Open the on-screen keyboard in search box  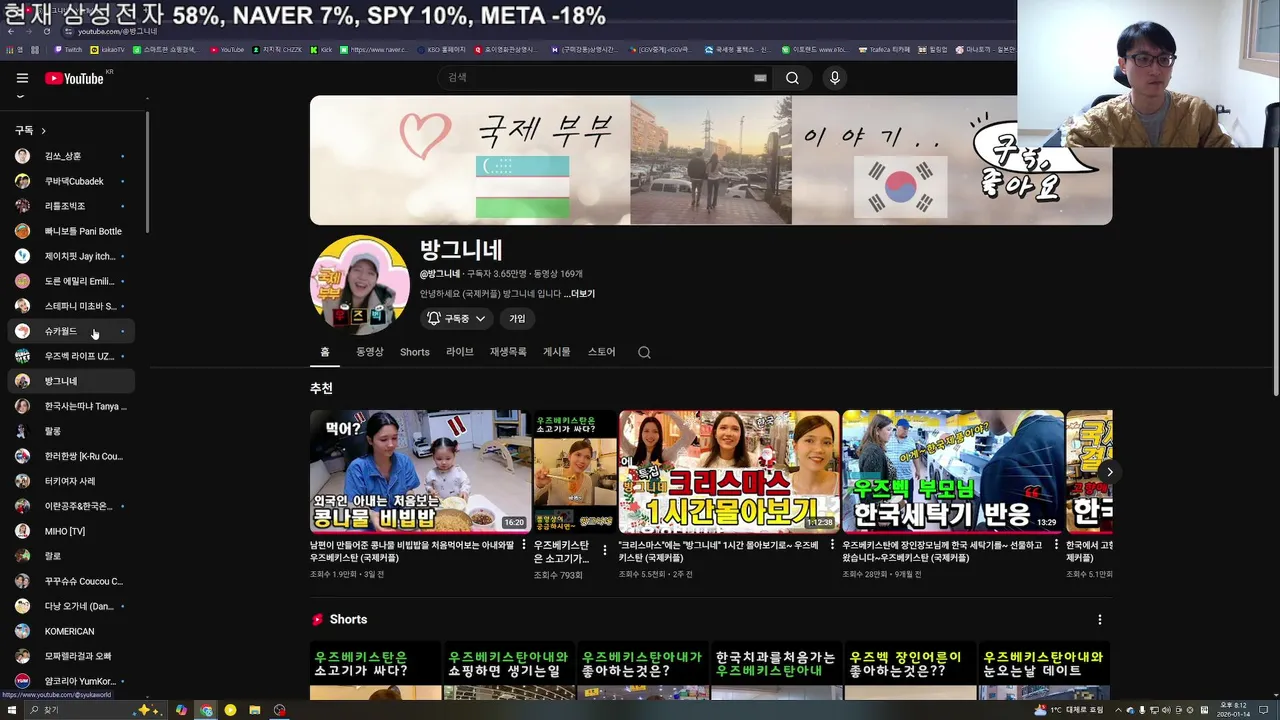760,78
